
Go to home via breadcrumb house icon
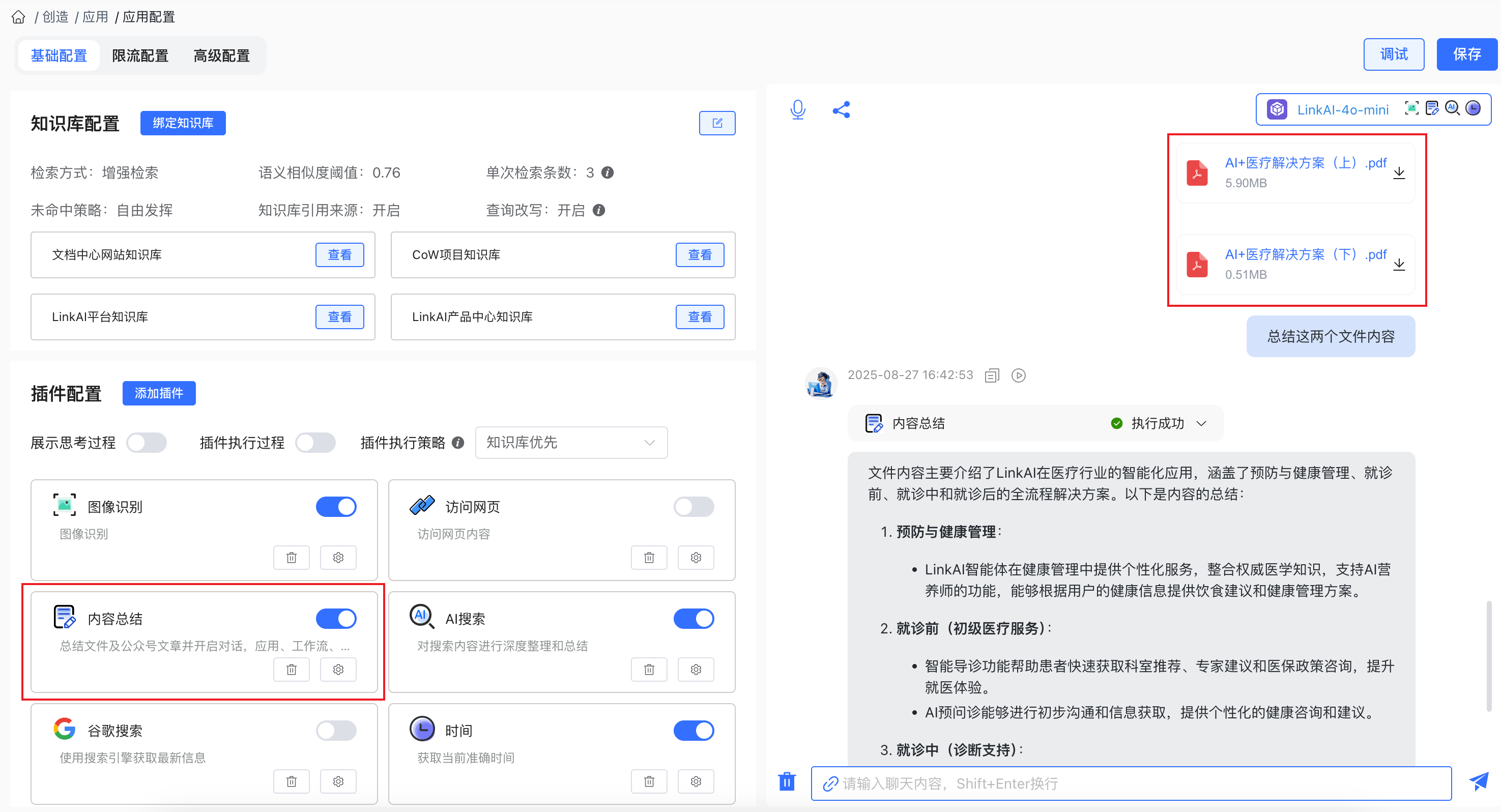pos(19,17)
